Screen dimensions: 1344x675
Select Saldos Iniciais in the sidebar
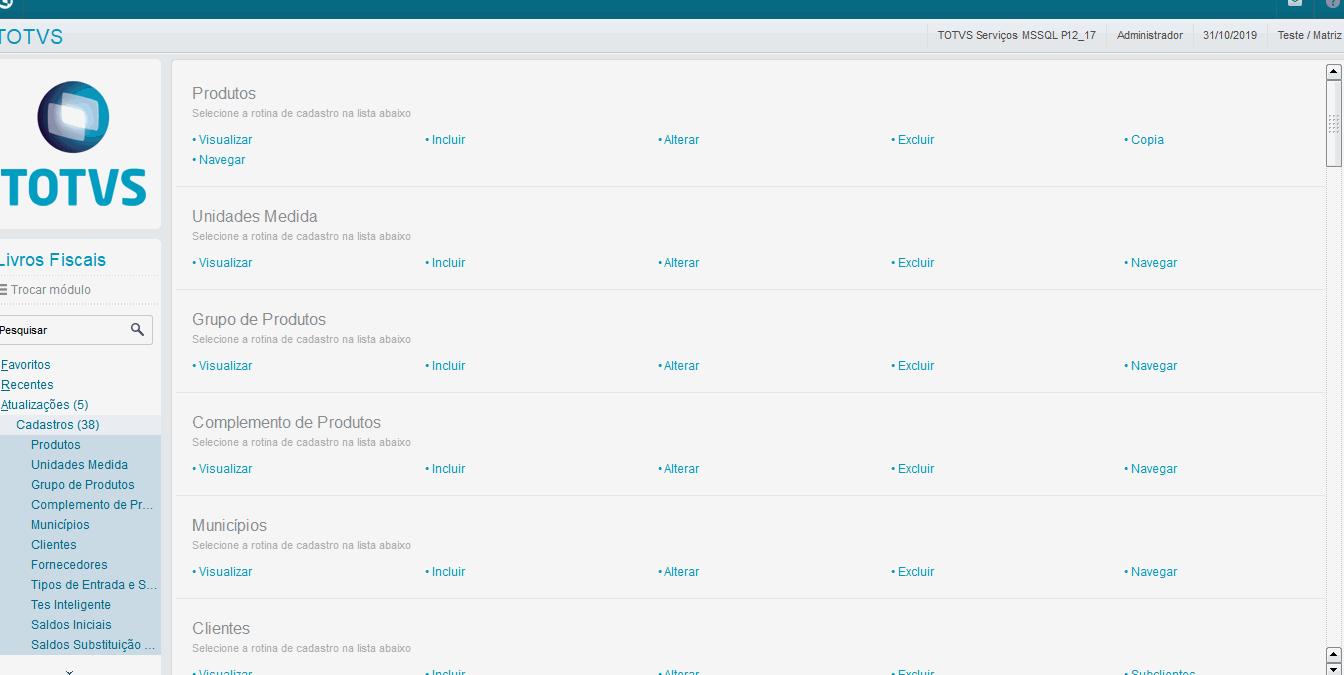(x=71, y=625)
